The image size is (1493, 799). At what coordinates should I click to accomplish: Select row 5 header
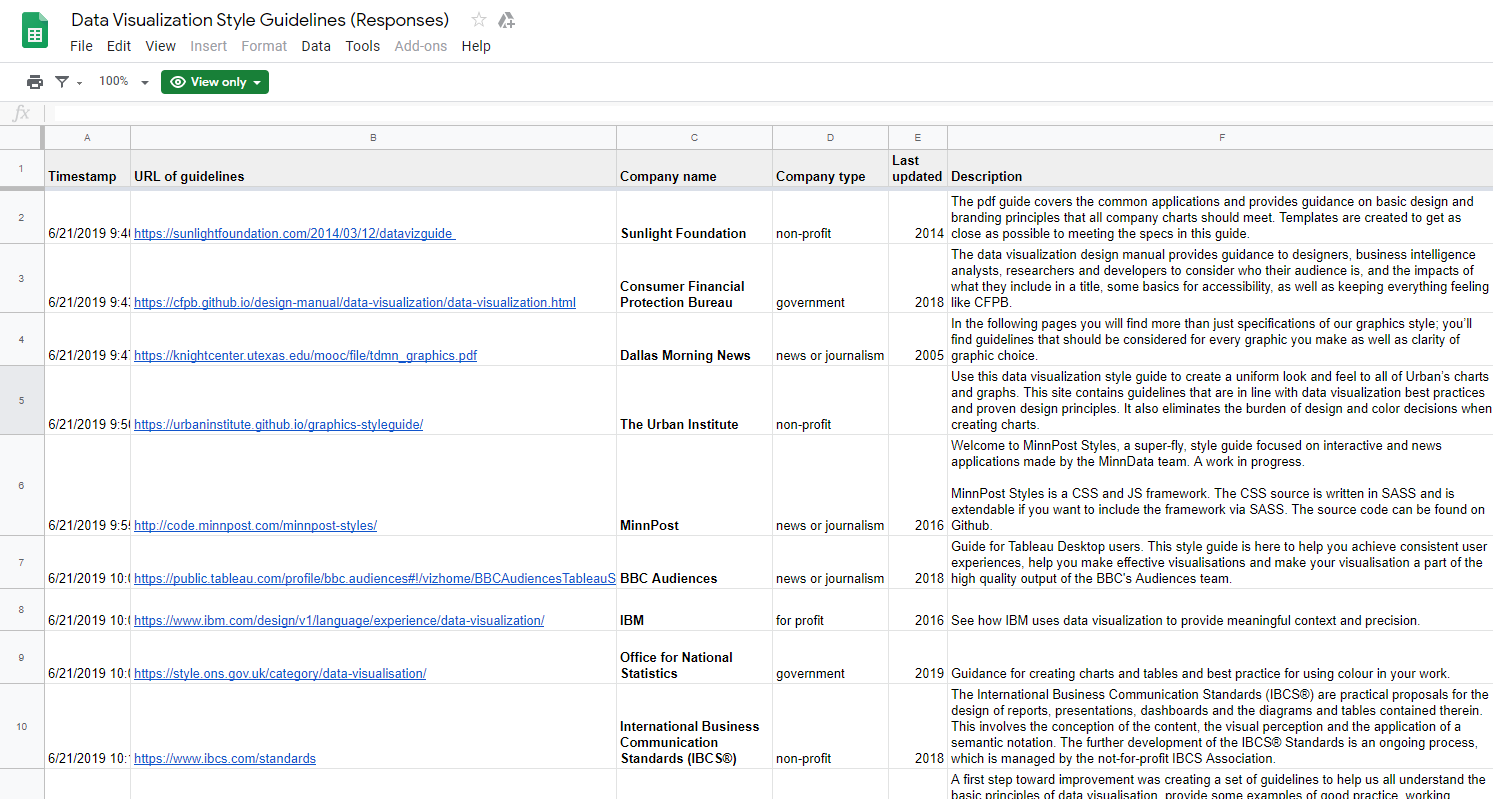click(x=21, y=399)
